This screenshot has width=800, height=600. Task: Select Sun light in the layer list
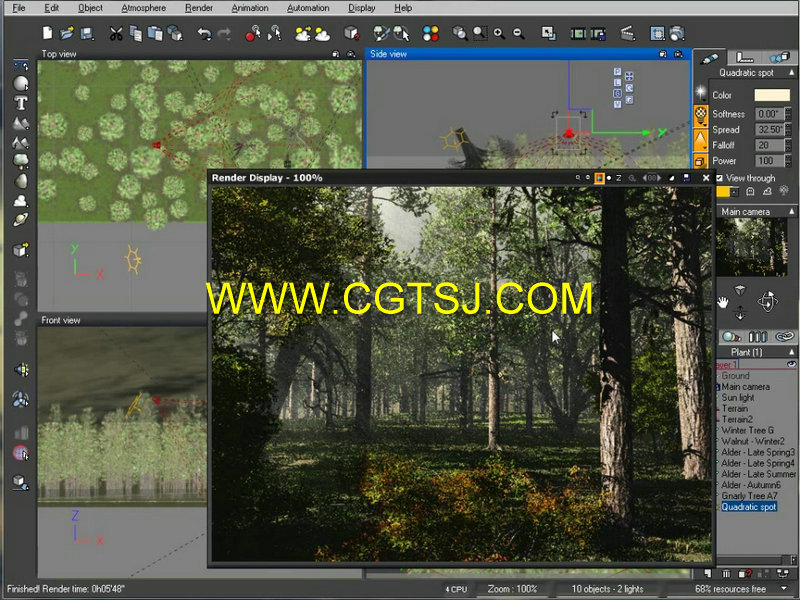pos(738,397)
